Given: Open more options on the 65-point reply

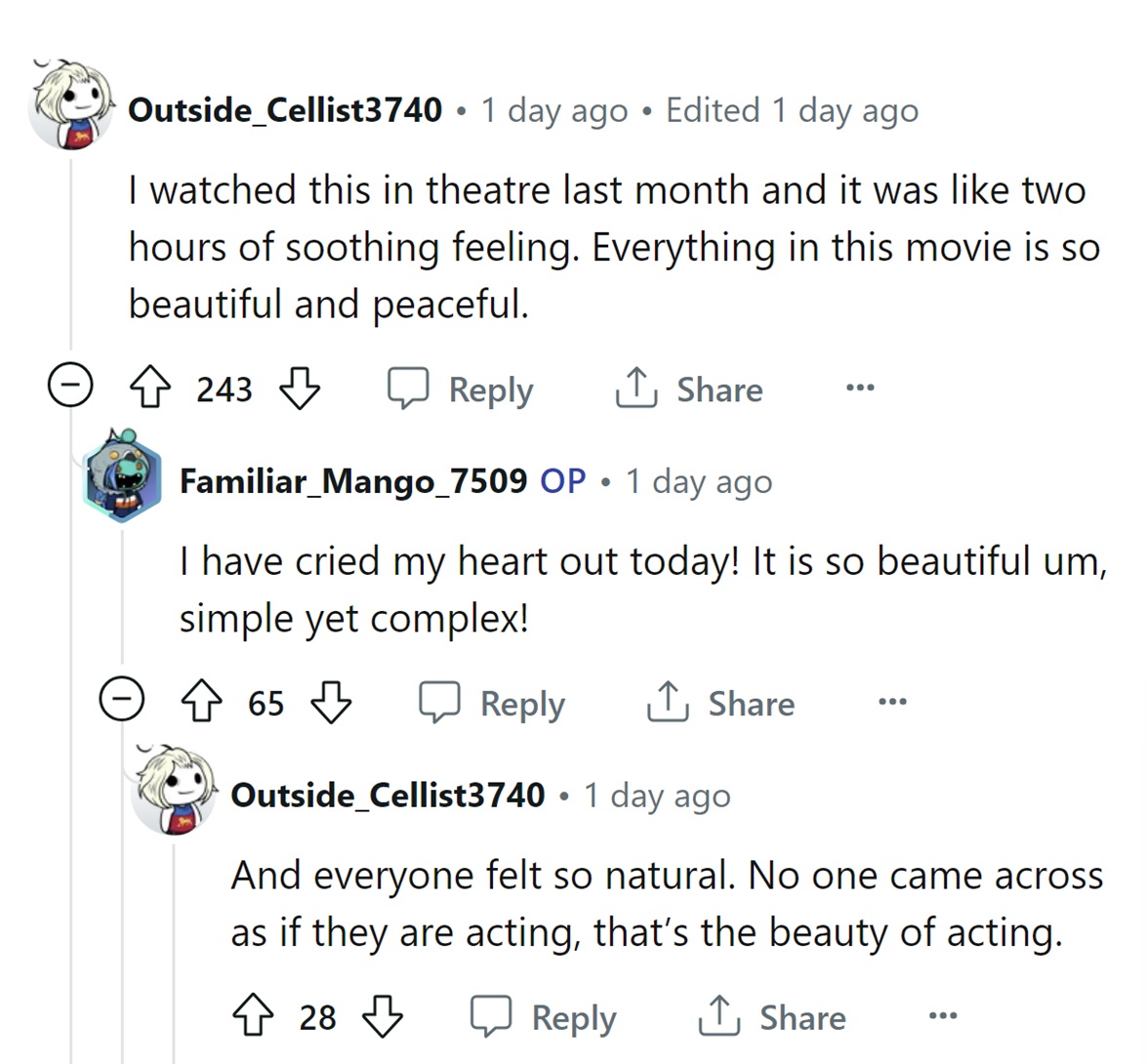Looking at the screenshot, I should pyautogui.click(x=892, y=702).
